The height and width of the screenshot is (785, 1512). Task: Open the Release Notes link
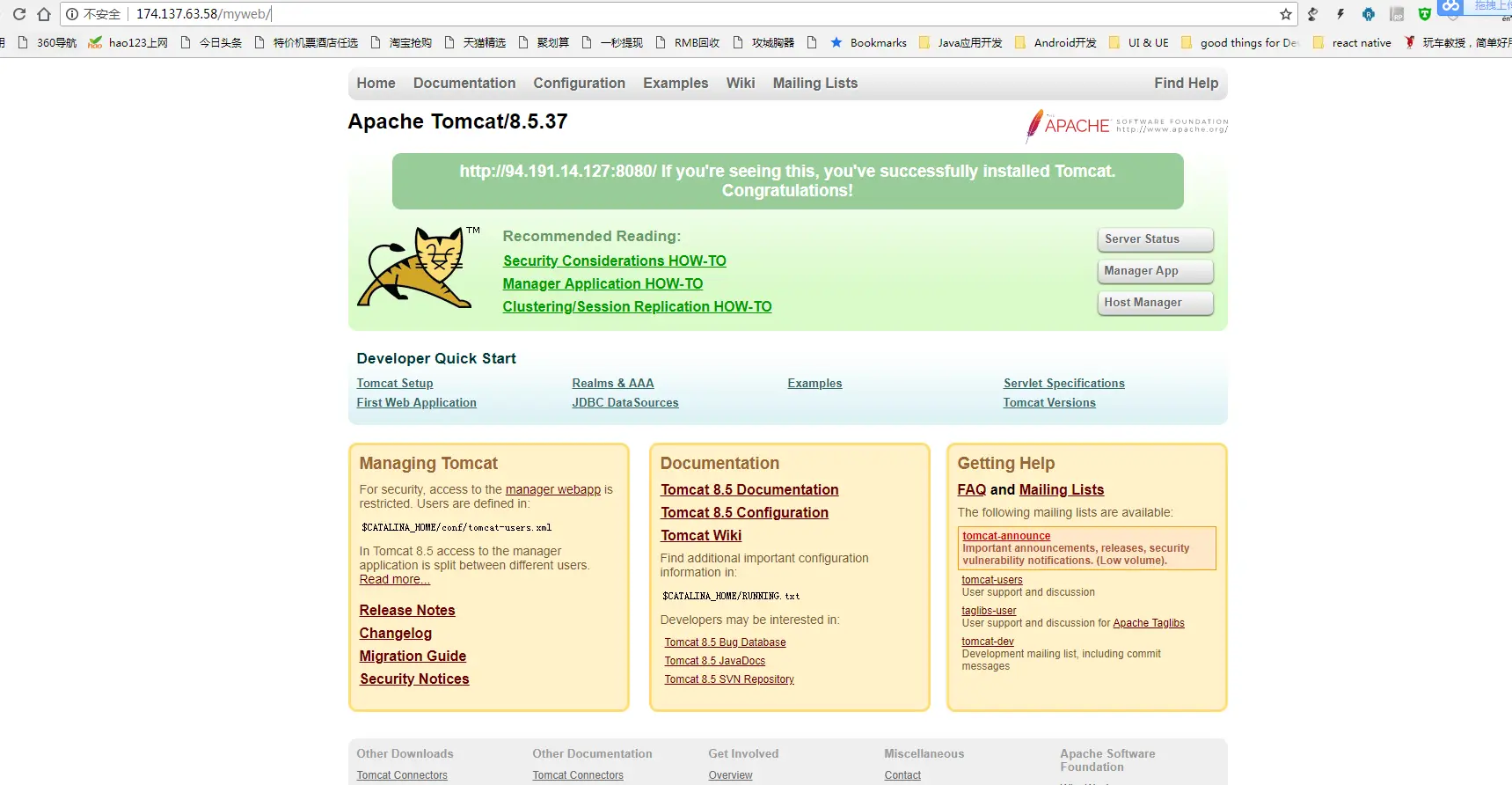[407, 611]
